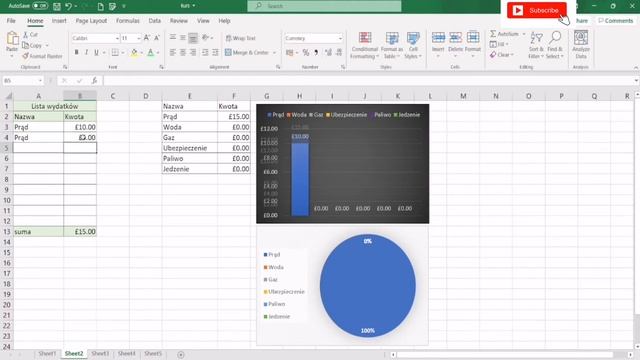
Task: Apply Comma Style icon
Action: (316, 52)
